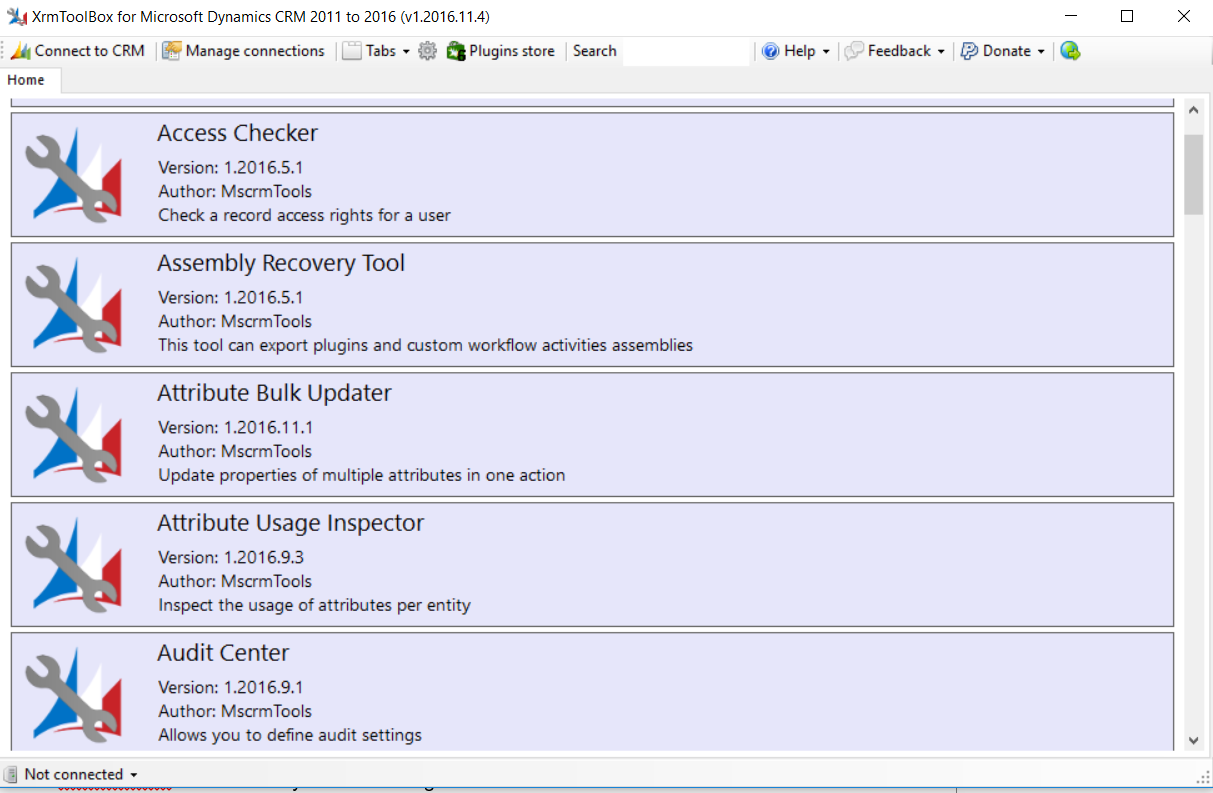Open the Help menu label
Viewport: 1213px width, 793px height.
click(x=800, y=51)
